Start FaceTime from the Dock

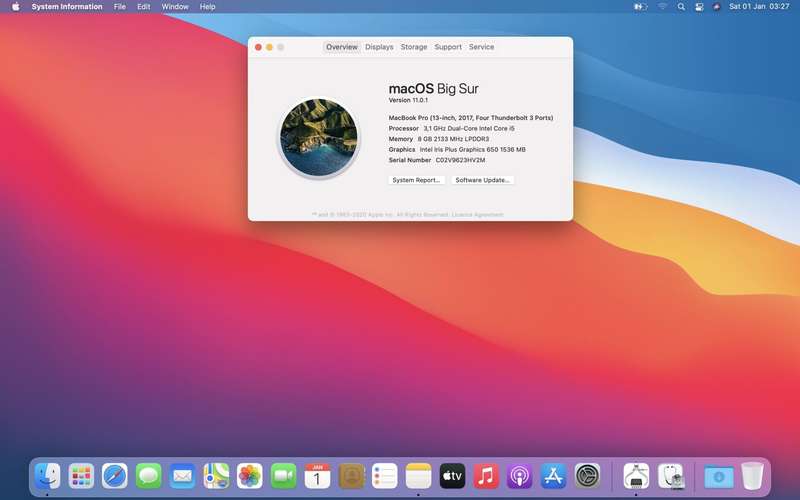coord(283,476)
